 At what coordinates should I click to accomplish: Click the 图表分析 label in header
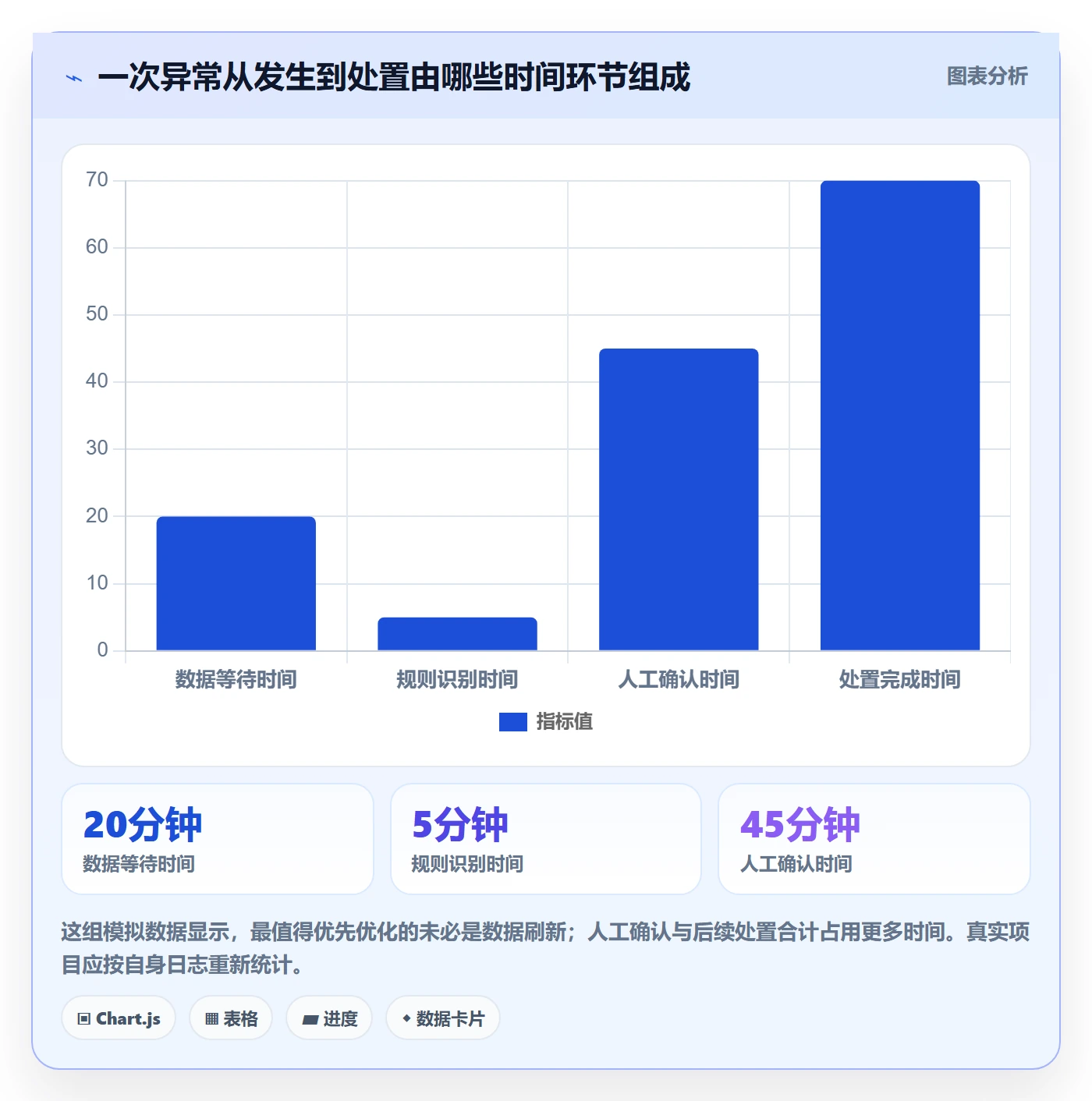click(x=987, y=76)
